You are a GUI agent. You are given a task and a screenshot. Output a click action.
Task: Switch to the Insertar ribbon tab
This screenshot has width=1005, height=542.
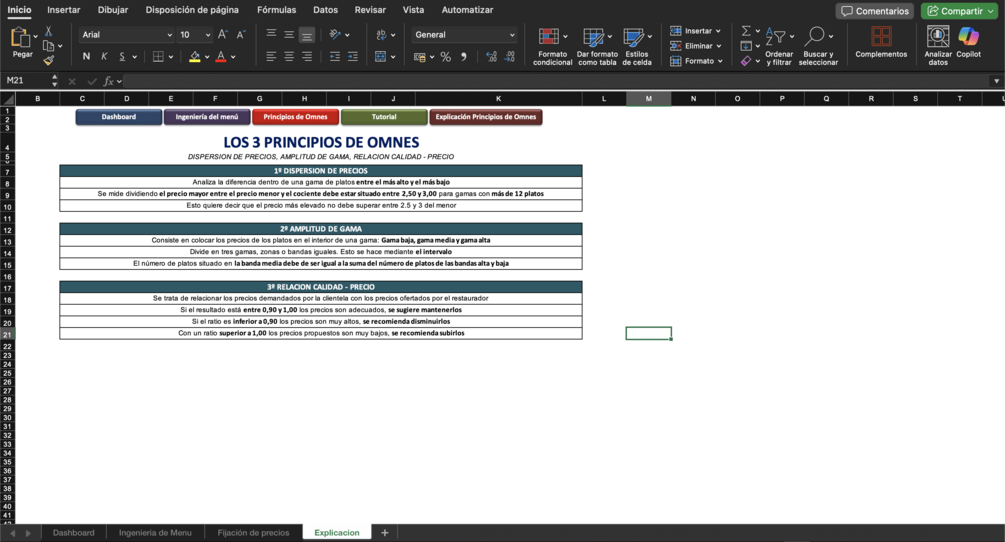click(x=63, y=10)
